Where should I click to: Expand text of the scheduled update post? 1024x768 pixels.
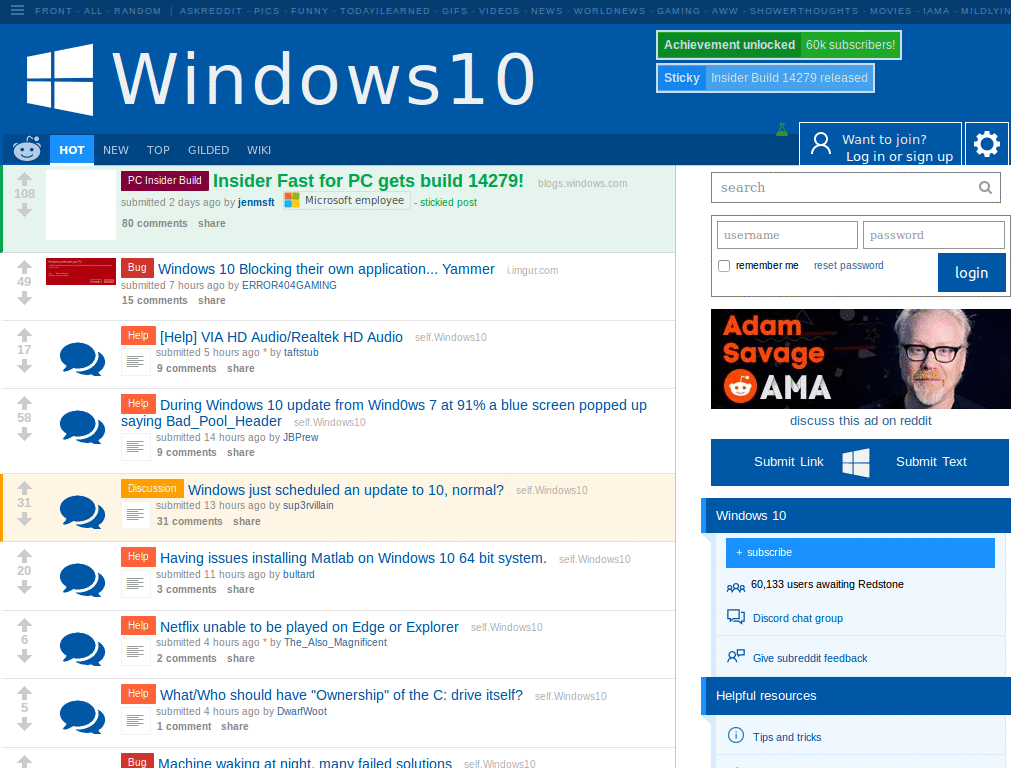click(135, 515)
